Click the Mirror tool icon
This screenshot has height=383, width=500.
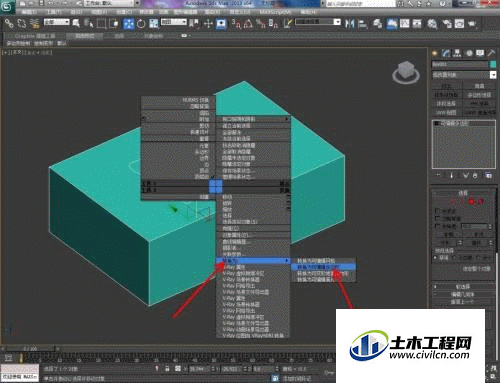click(x=349, y=23)
